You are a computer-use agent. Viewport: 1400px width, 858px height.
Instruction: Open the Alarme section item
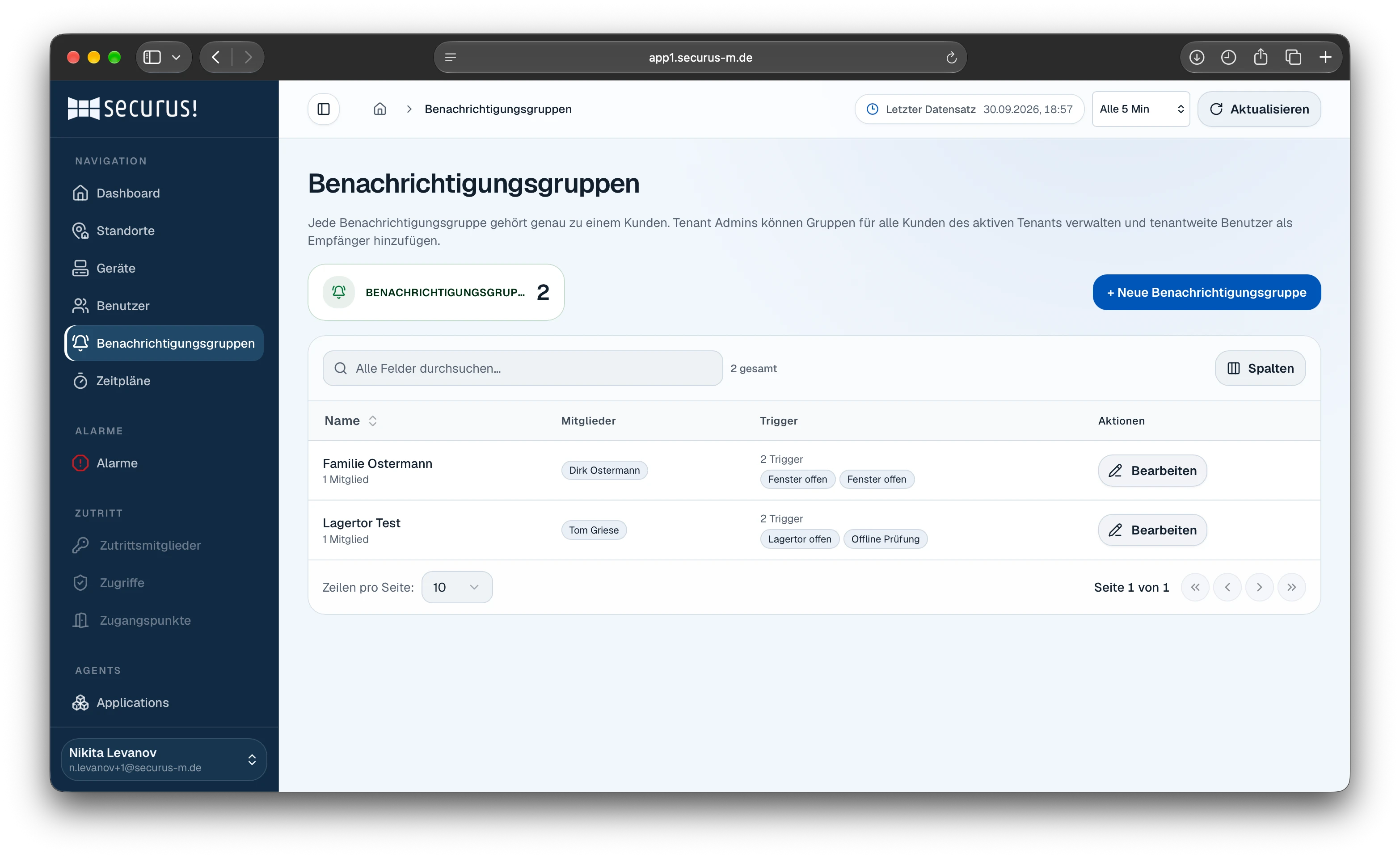point(164,463)
